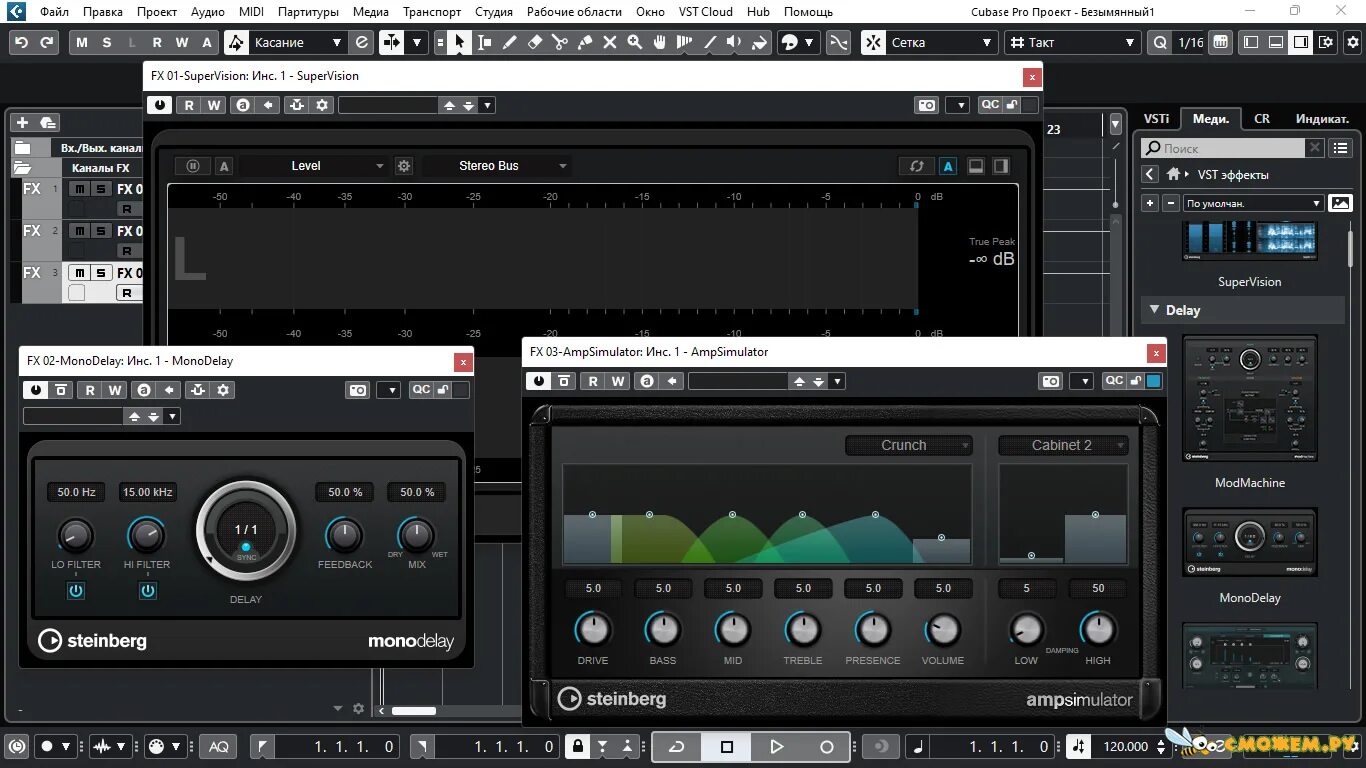The width and height of the screenshot is (1366, 768).
Task: Click the Record transport button
Action: coord(827,746)
